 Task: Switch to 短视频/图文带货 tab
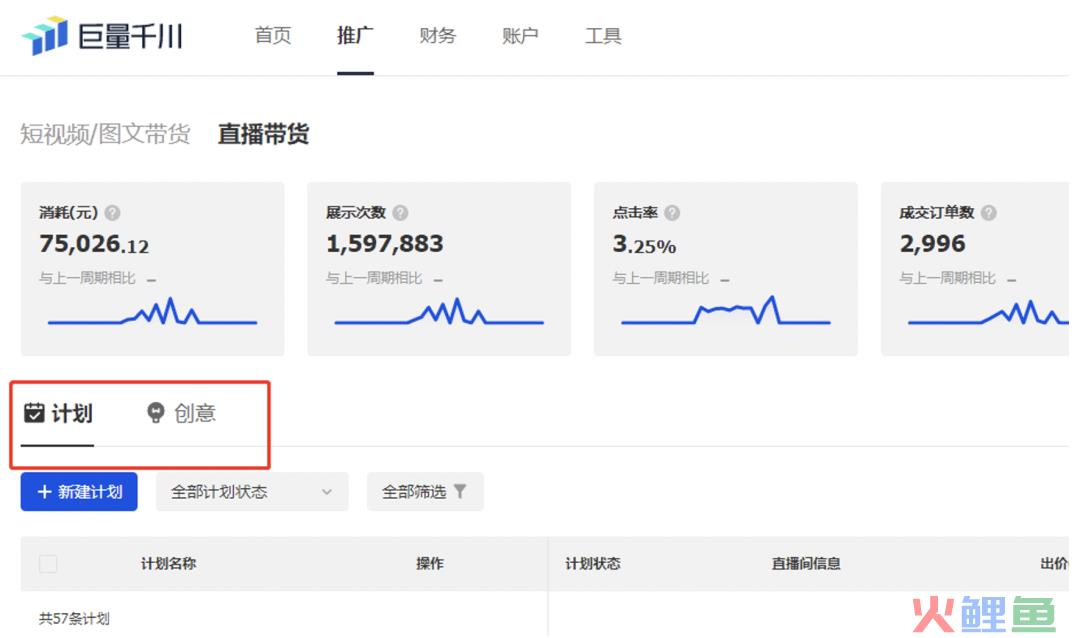click(105, 134)
